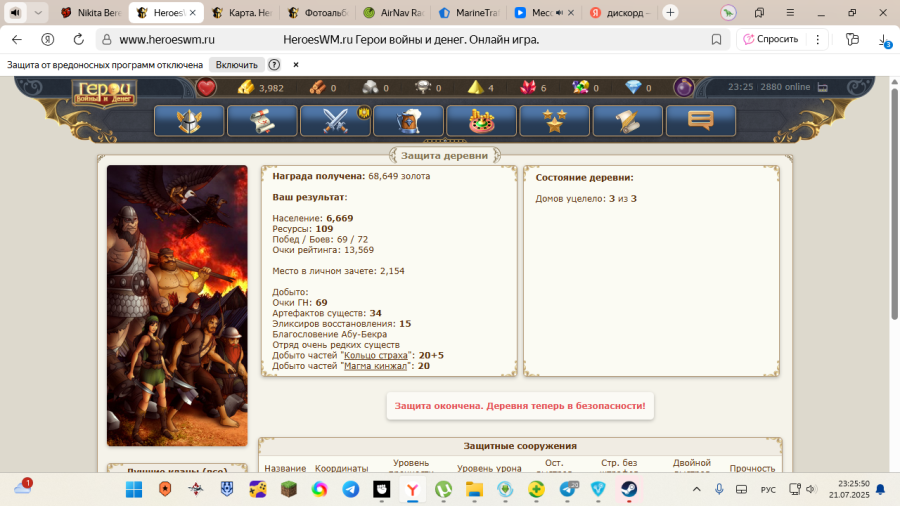Dismiss the malware protection notification bar
900x506 pixels.
pos(296,65)
